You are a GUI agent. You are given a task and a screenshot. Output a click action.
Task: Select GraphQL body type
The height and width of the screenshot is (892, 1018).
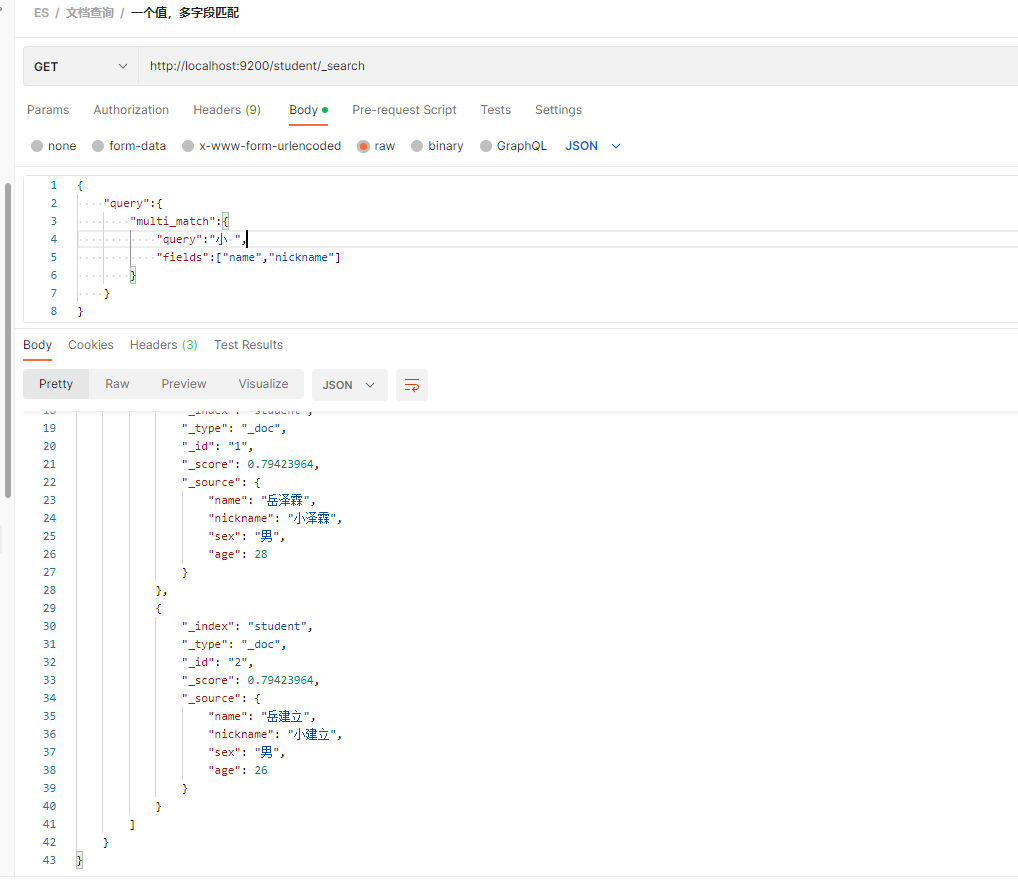pos(487,146)
